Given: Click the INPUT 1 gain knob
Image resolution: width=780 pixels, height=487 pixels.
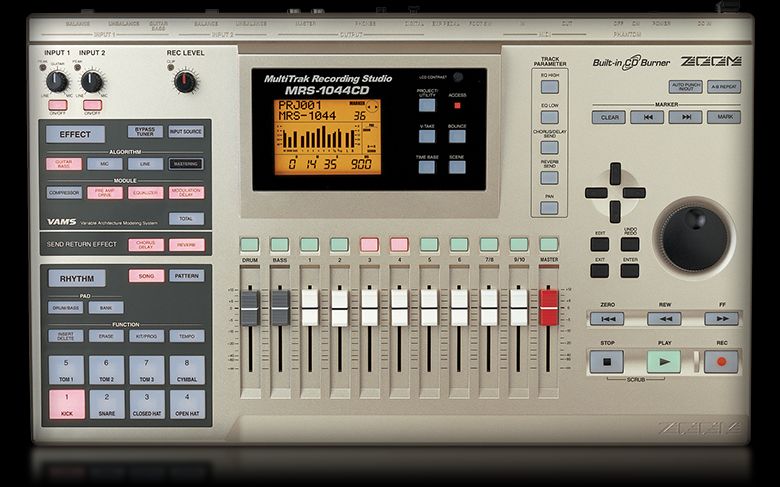Looking at the screenshot, I should pyautogui.click(x=57, y=82).
